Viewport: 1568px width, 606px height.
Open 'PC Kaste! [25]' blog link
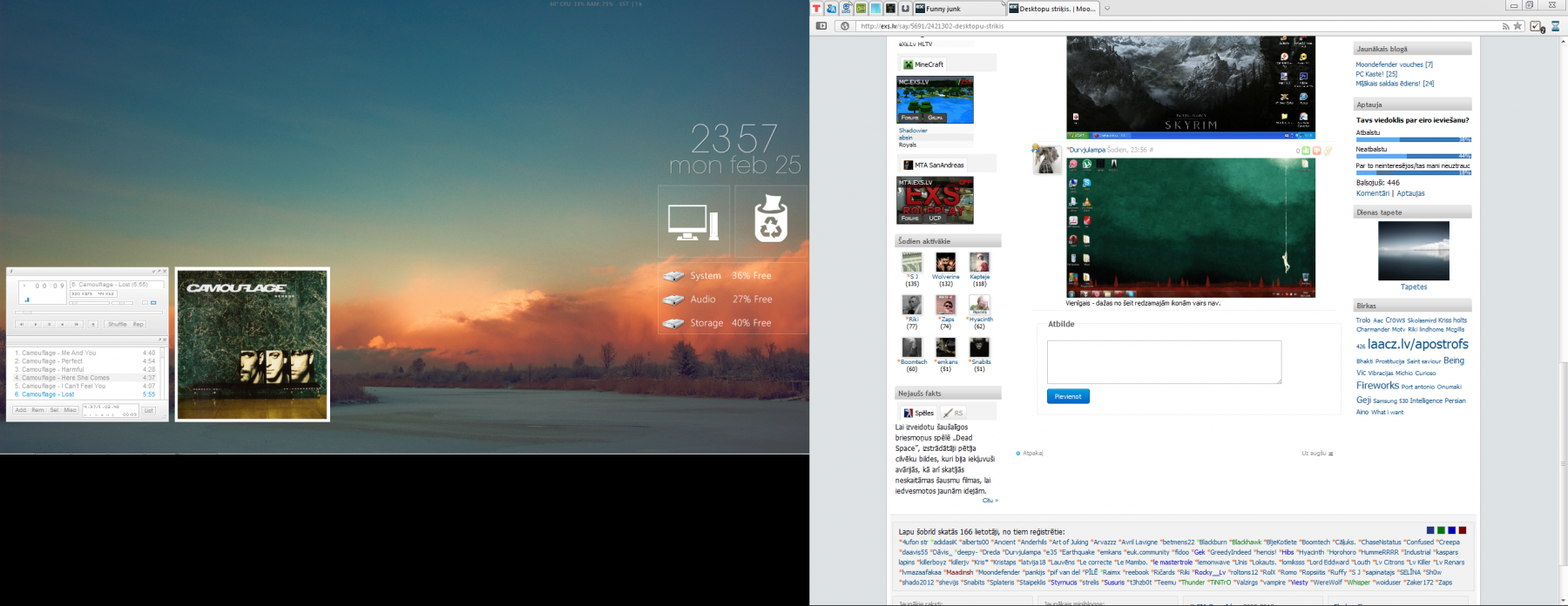tap(1376, 74)
